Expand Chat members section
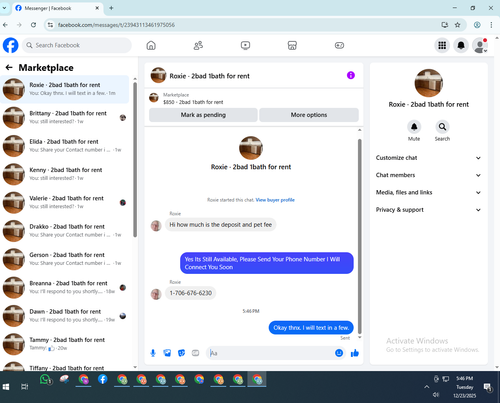The width and height of the screenshot is (500, 403). pyautogui.click(x=428, y=175)
